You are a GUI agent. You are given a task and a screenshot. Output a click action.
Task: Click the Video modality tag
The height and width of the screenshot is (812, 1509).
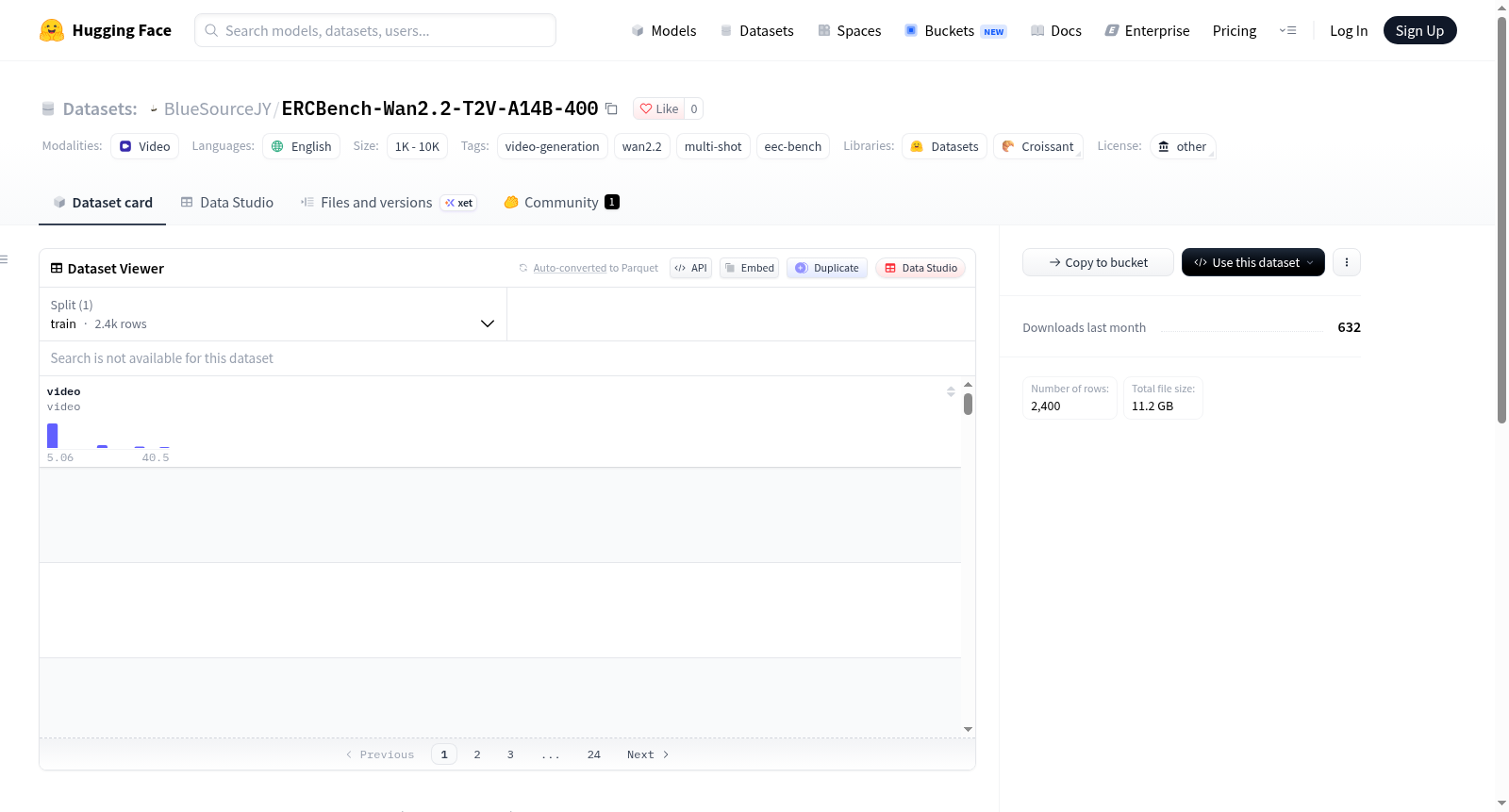tap(144, 146)
